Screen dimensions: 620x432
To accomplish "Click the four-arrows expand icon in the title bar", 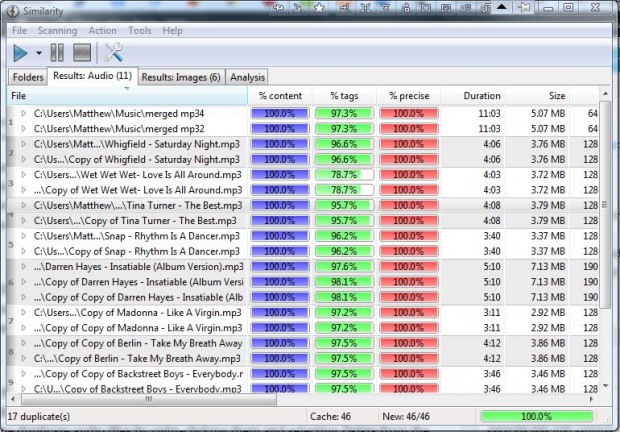I will click(x=365, y=8).
